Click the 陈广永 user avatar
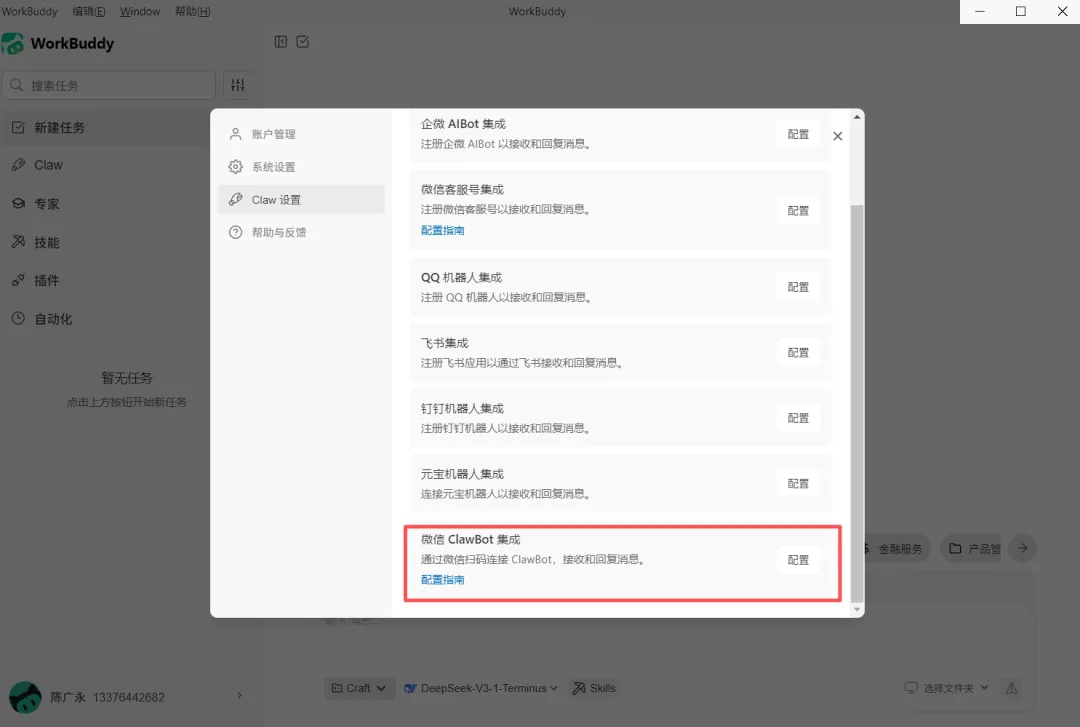Image resolution: width=1080 pixels, height=727 pixels. pyautogui.click(x=25, y=697)
